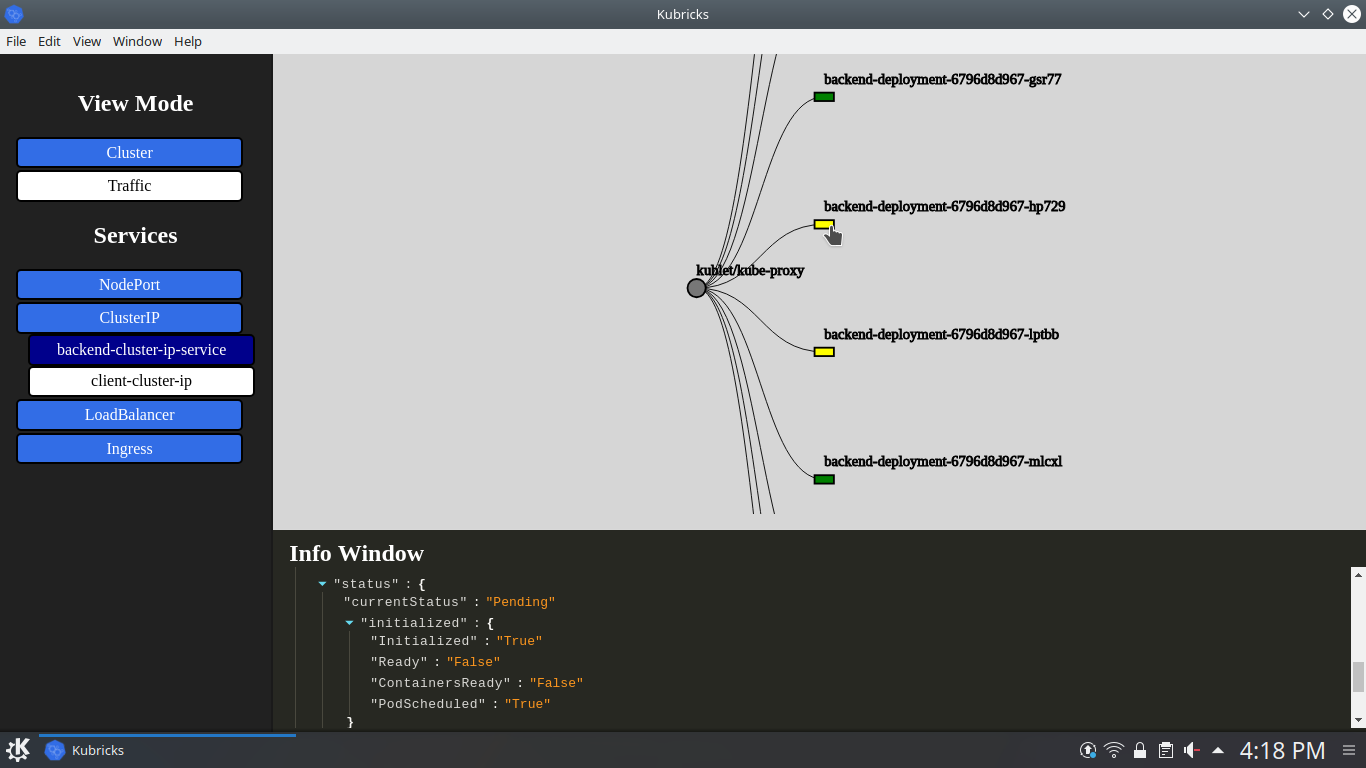The image size is (1366, 768).
Task: Switch view mode to Traffic
Action: (129, 186)
